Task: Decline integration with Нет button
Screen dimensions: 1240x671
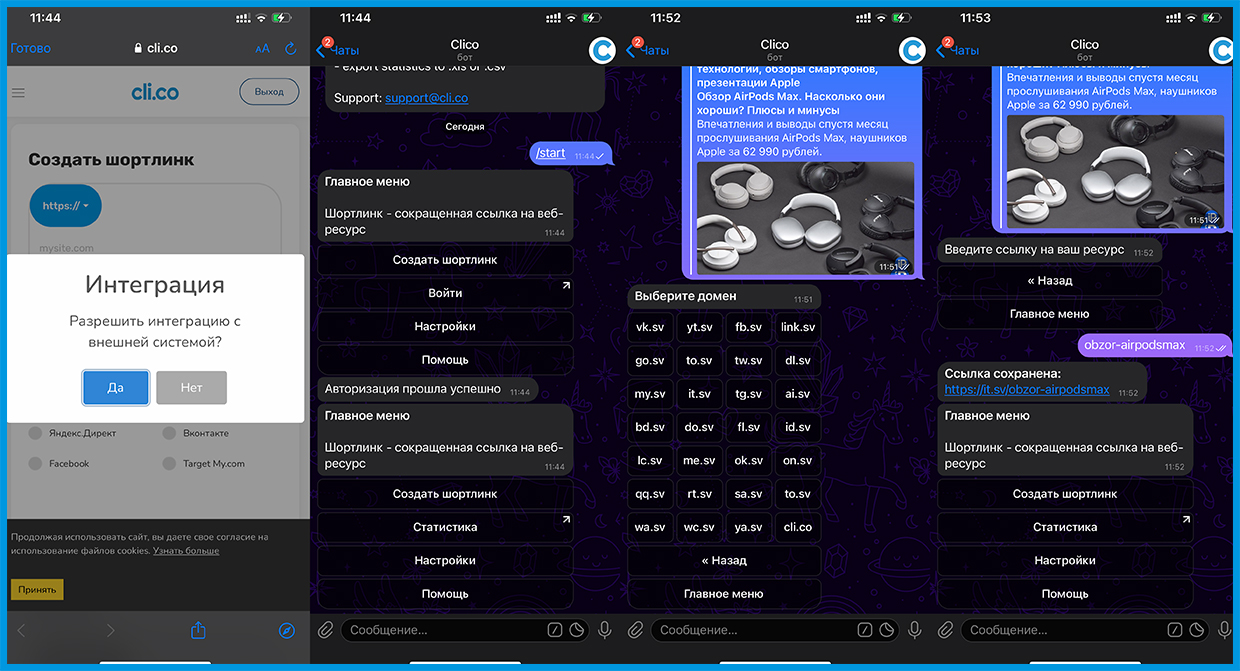Action: [x=191, y=388]
